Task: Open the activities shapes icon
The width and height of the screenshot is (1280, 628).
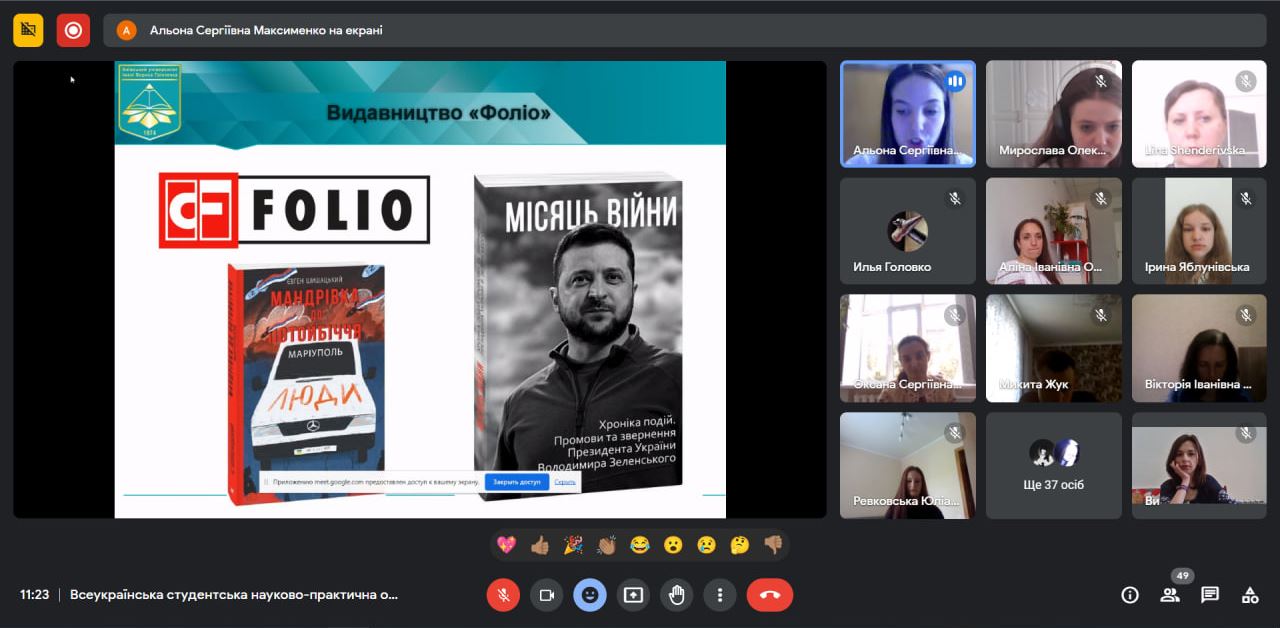Action: pyautogui.click(x=1250, y=595)
